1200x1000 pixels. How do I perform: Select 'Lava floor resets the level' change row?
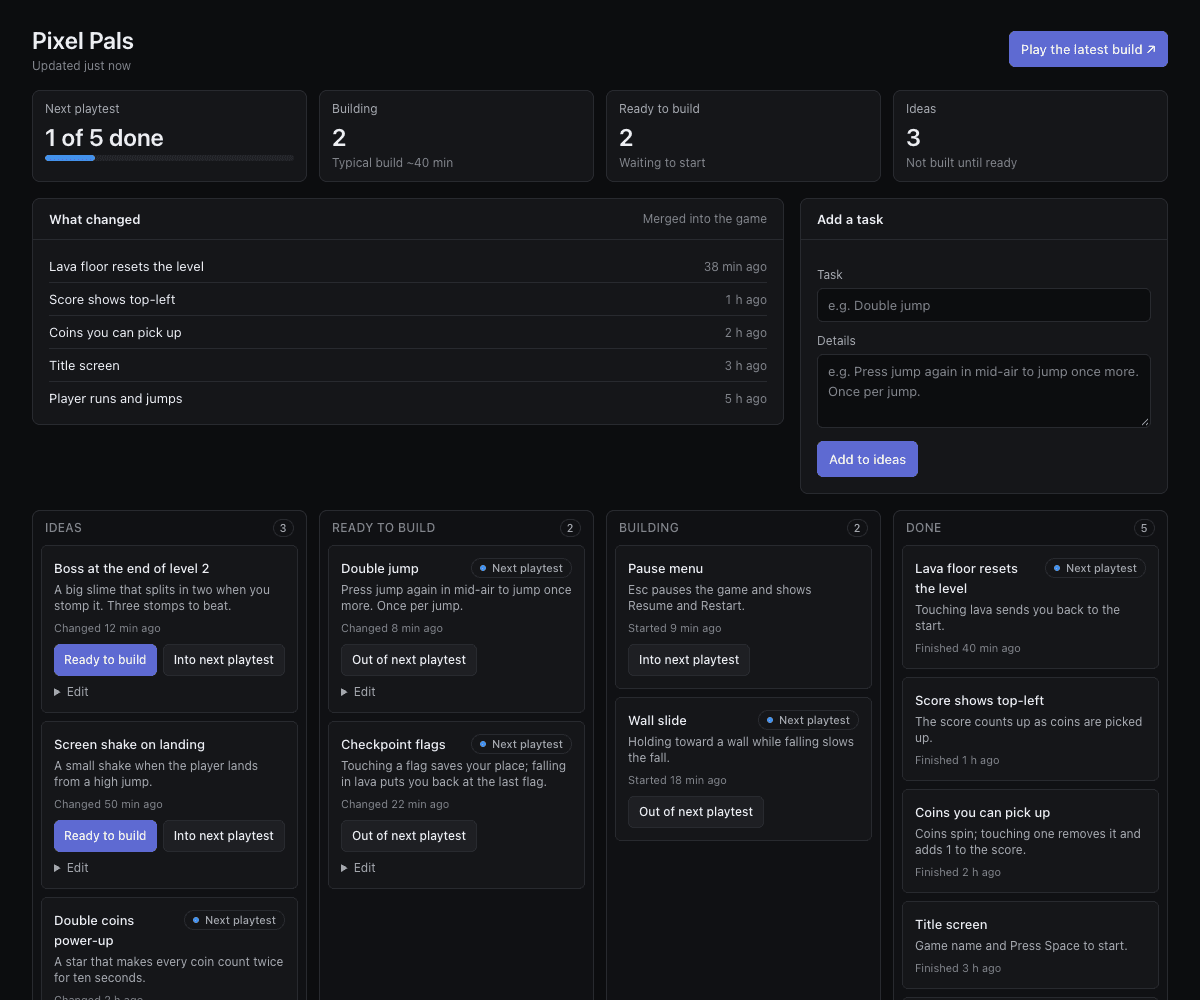(x=408, y=267)
